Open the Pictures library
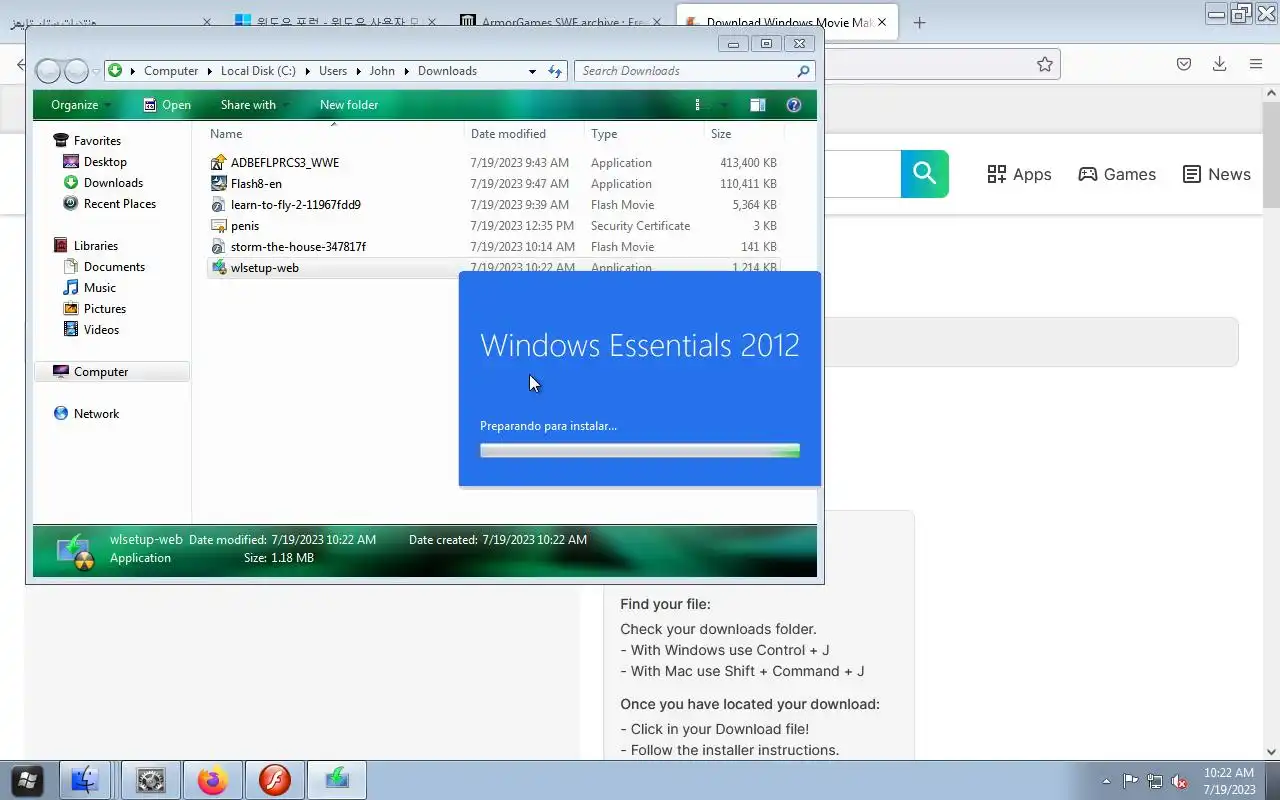Viewport: 1280px width, 800px height. tap(105, 309)
